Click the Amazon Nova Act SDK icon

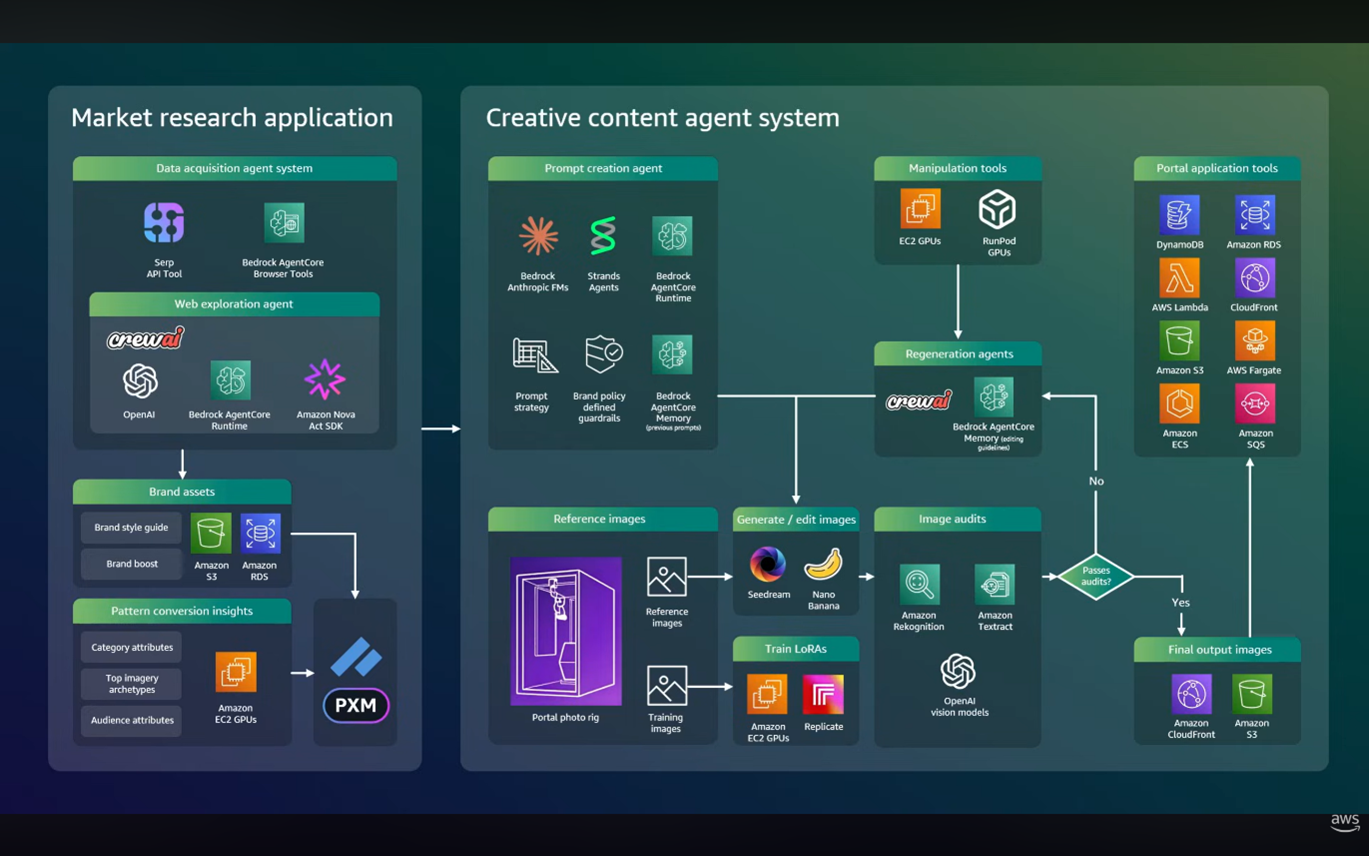click(x=325, y=380)
